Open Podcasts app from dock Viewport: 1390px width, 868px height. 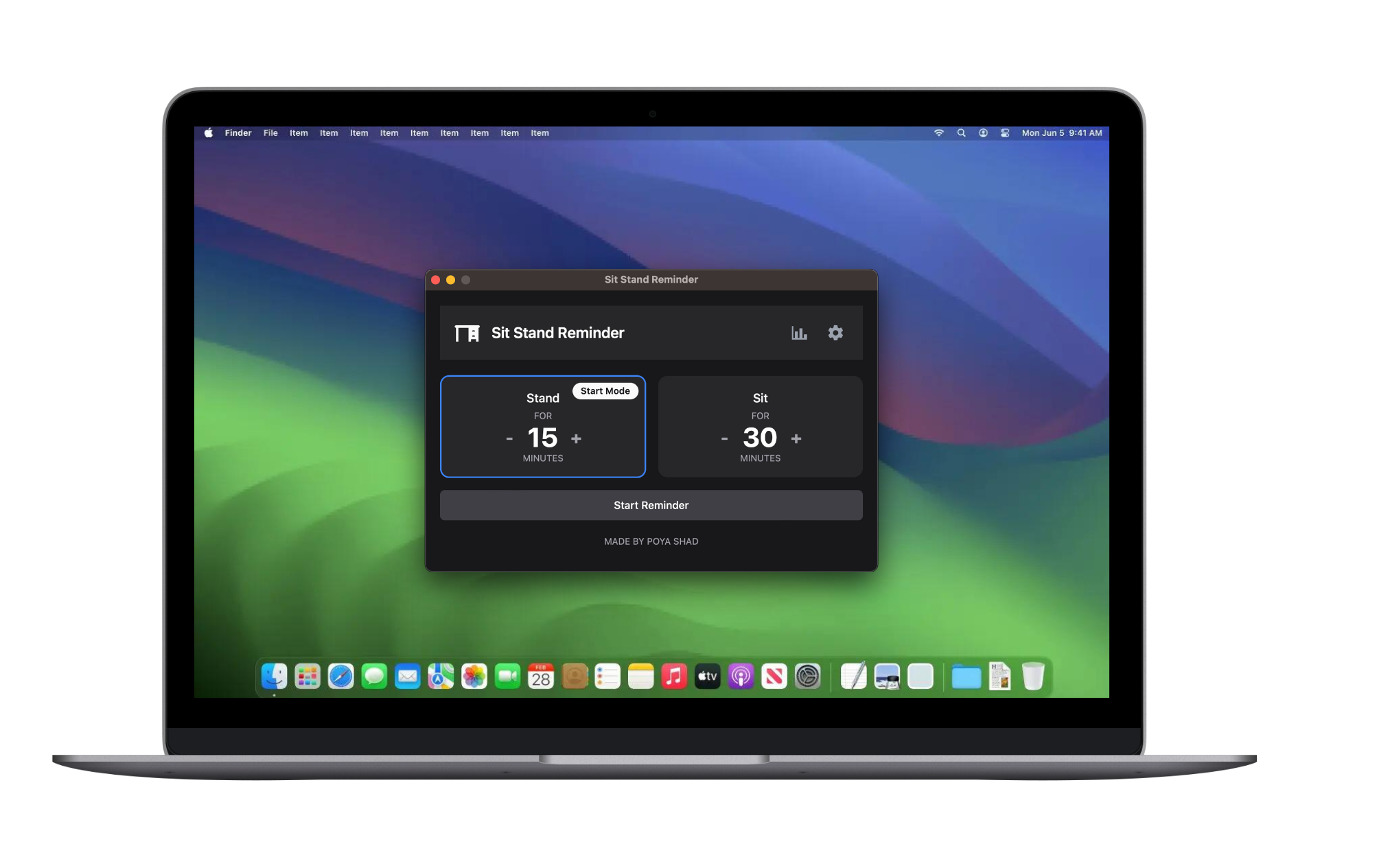coord(742,676)
